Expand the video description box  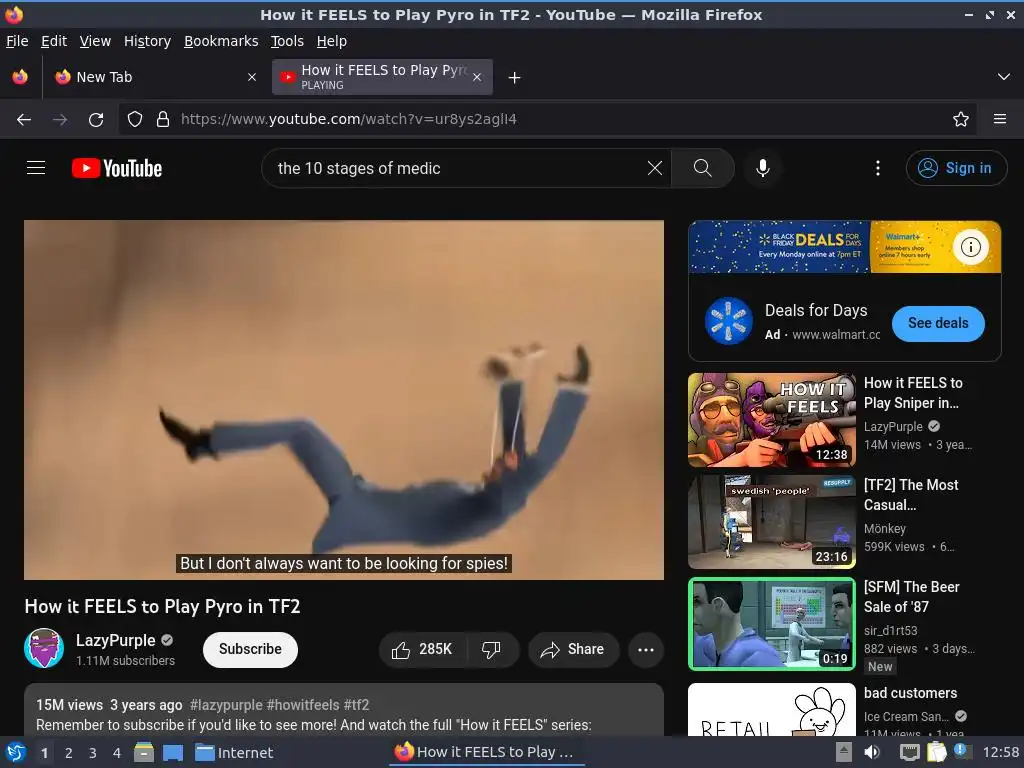tap(344, 710)
